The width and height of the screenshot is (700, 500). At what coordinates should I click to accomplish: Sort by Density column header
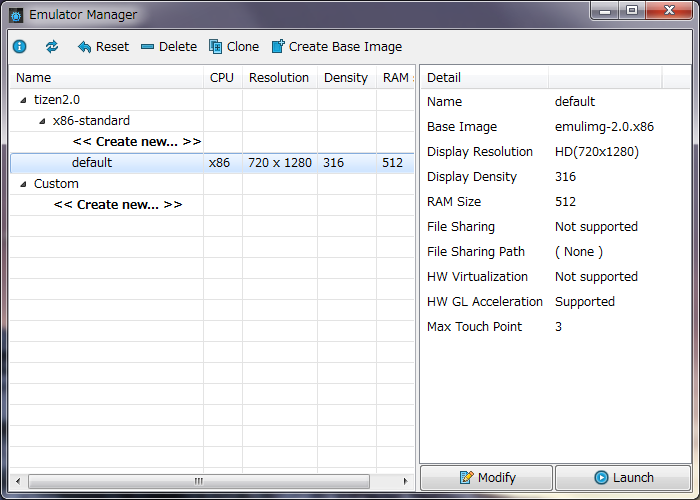[347, 78]
